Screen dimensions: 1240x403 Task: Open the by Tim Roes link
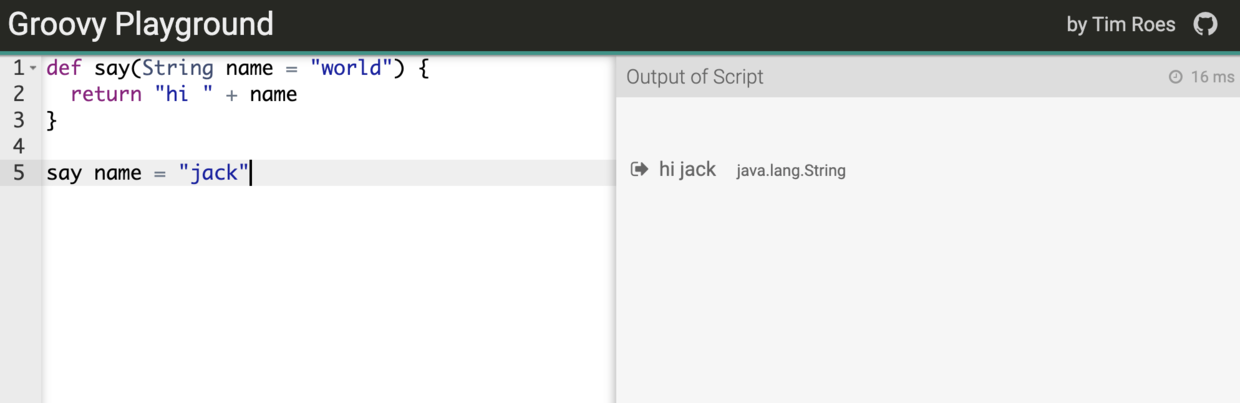1121,24
